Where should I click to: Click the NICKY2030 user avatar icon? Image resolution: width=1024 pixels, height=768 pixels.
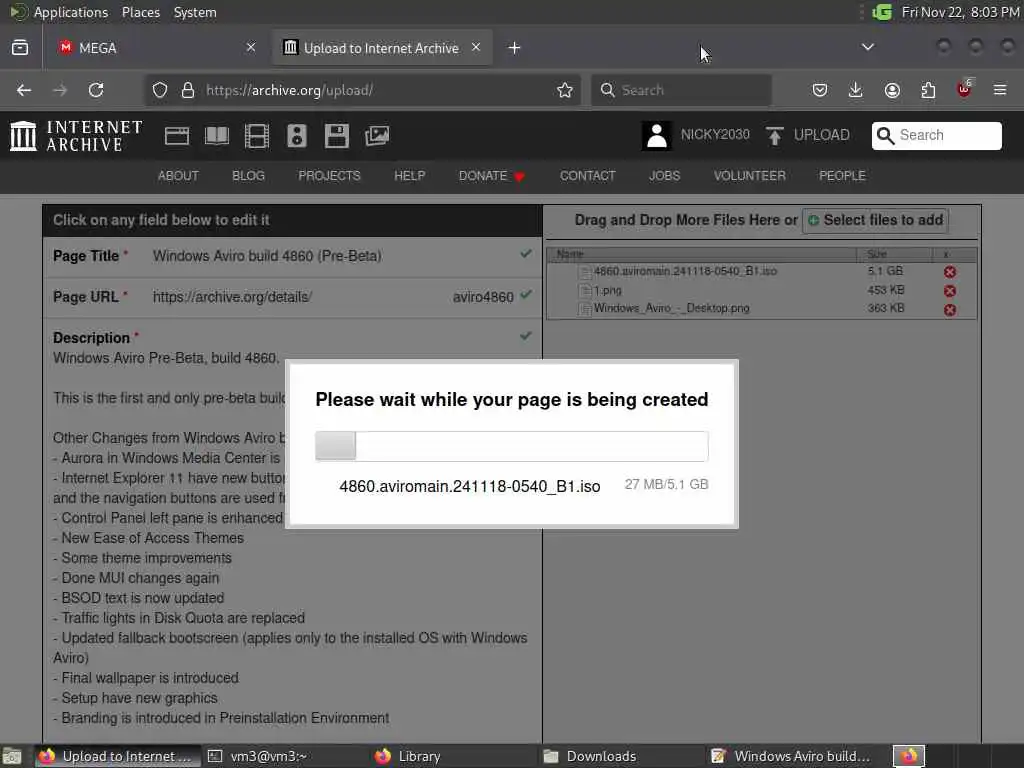[x=656, y=136]
